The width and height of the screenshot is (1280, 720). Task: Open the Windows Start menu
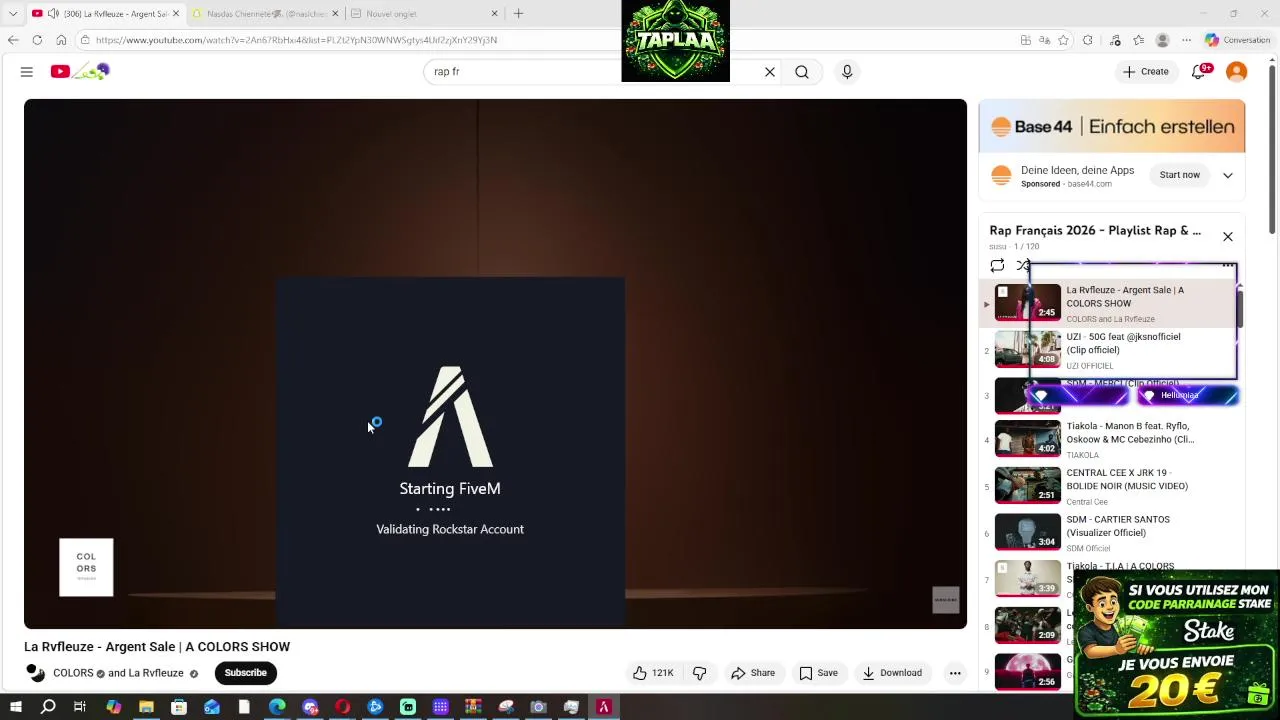15,707
